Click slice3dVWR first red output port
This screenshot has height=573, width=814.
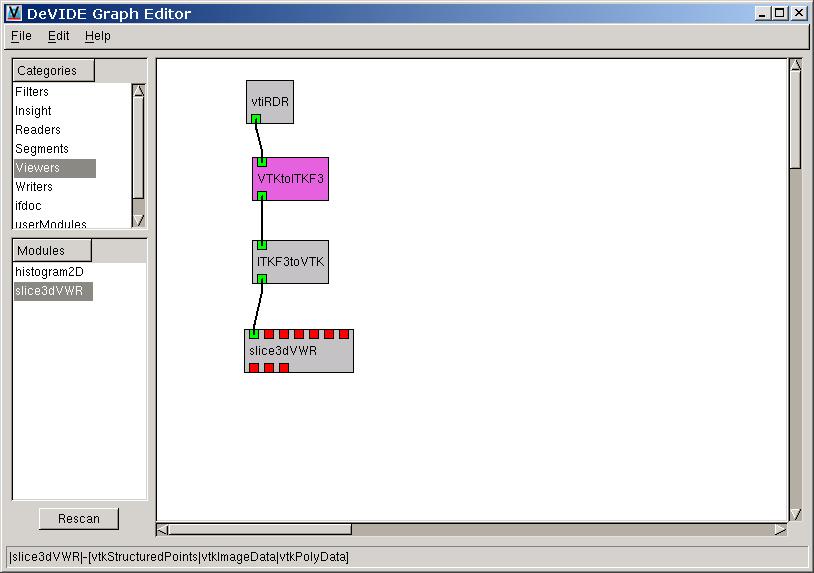254,367
